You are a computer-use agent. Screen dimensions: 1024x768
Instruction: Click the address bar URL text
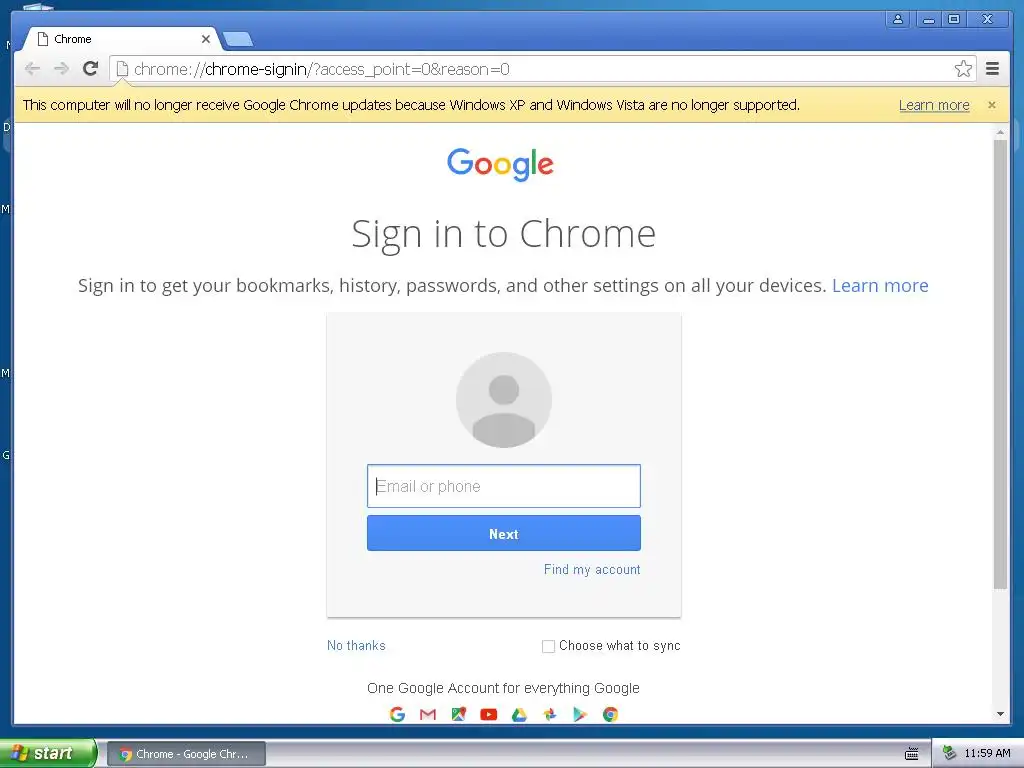click(x=321, y=69)
